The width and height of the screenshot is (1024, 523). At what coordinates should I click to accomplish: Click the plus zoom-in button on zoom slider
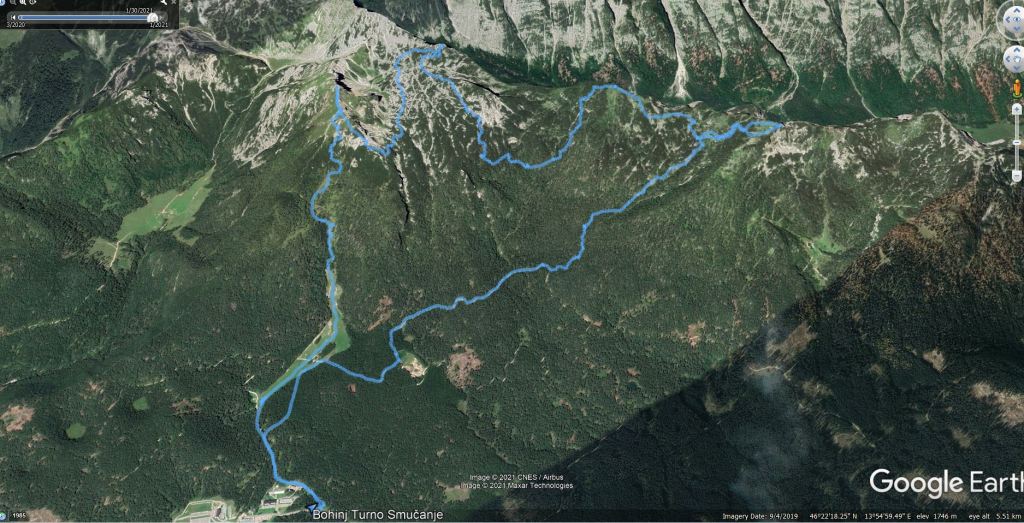tap(1017, 110)
